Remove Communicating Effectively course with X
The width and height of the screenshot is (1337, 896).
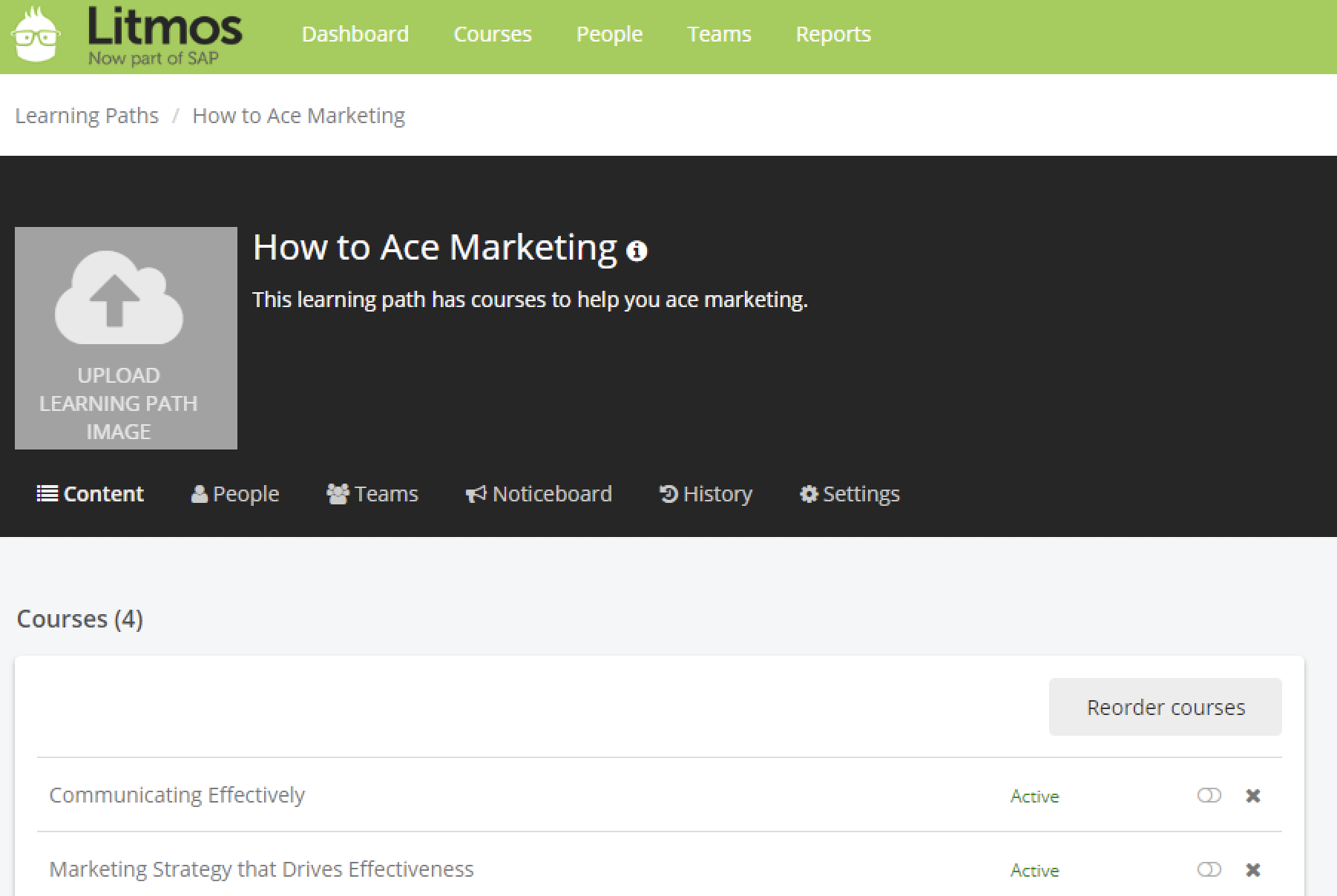coord(1253,796)
